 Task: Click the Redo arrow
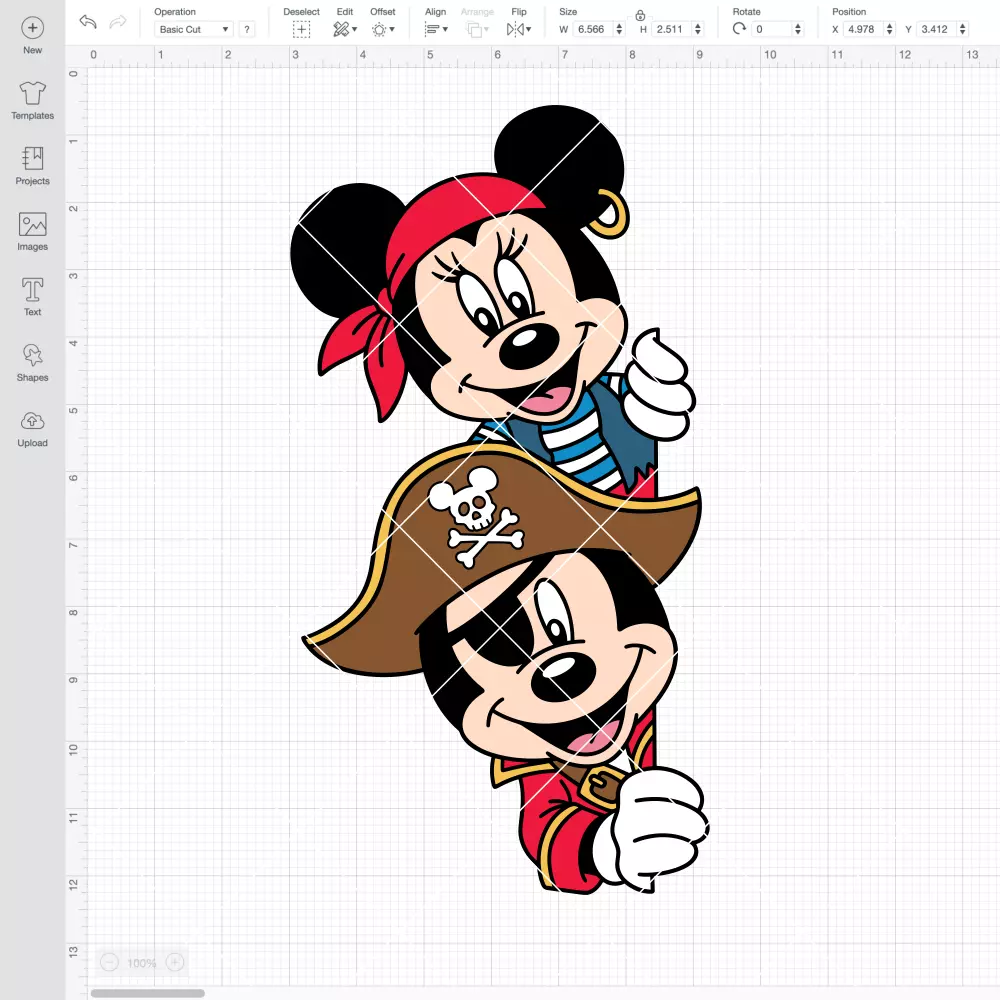[x=118, y=22]
